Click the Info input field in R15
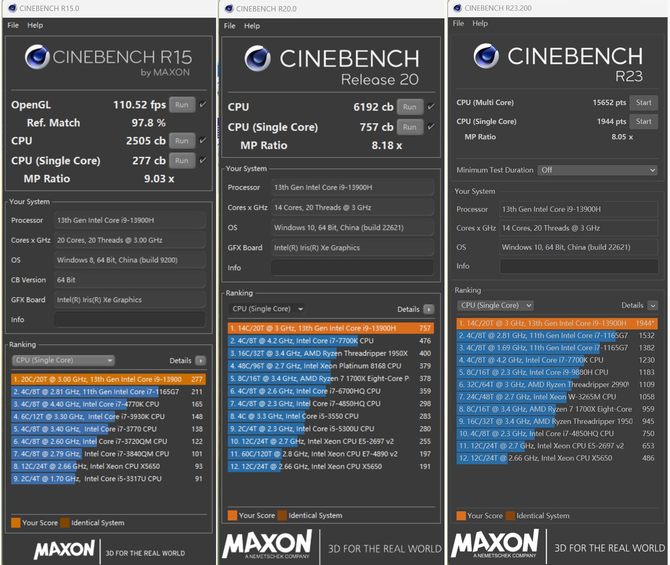Screen dimensions: 670x565 point(129,320)
